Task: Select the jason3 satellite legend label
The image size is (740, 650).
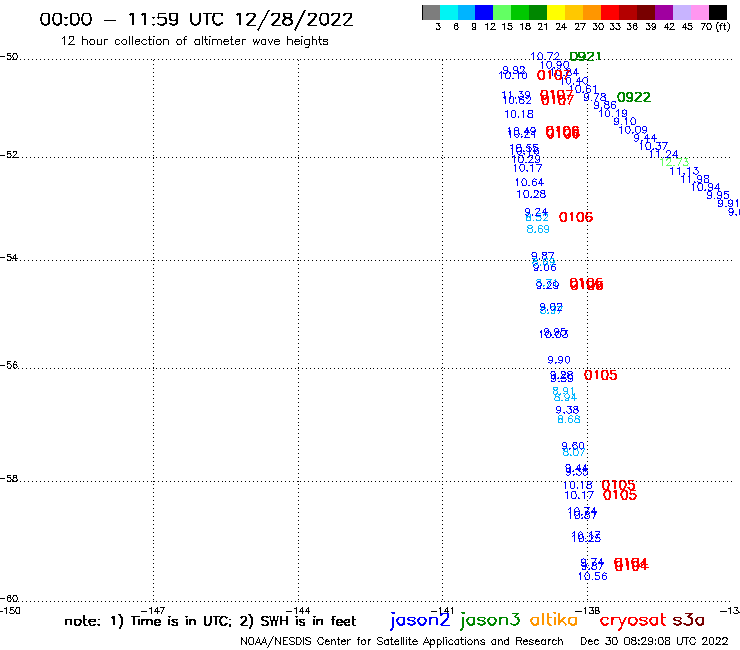Action: 490,620
